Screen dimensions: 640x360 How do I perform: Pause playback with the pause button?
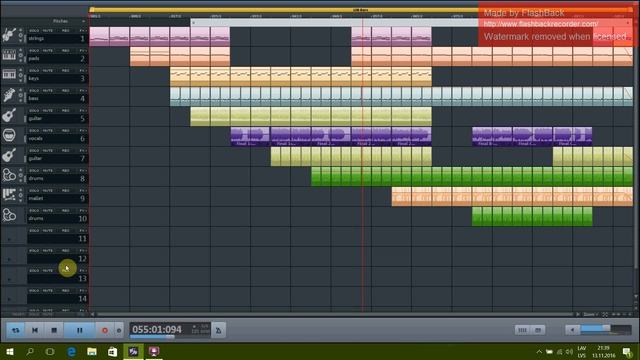(80, 330)
